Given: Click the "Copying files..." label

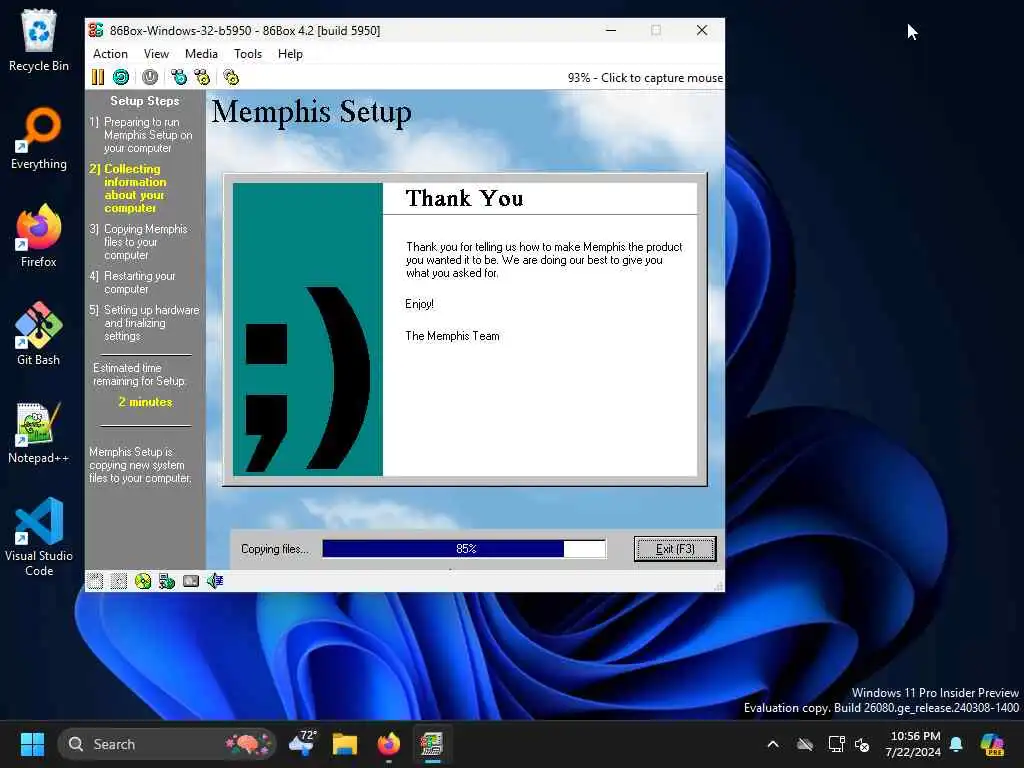Looking at the screenshot, I should tap(274, 549).
